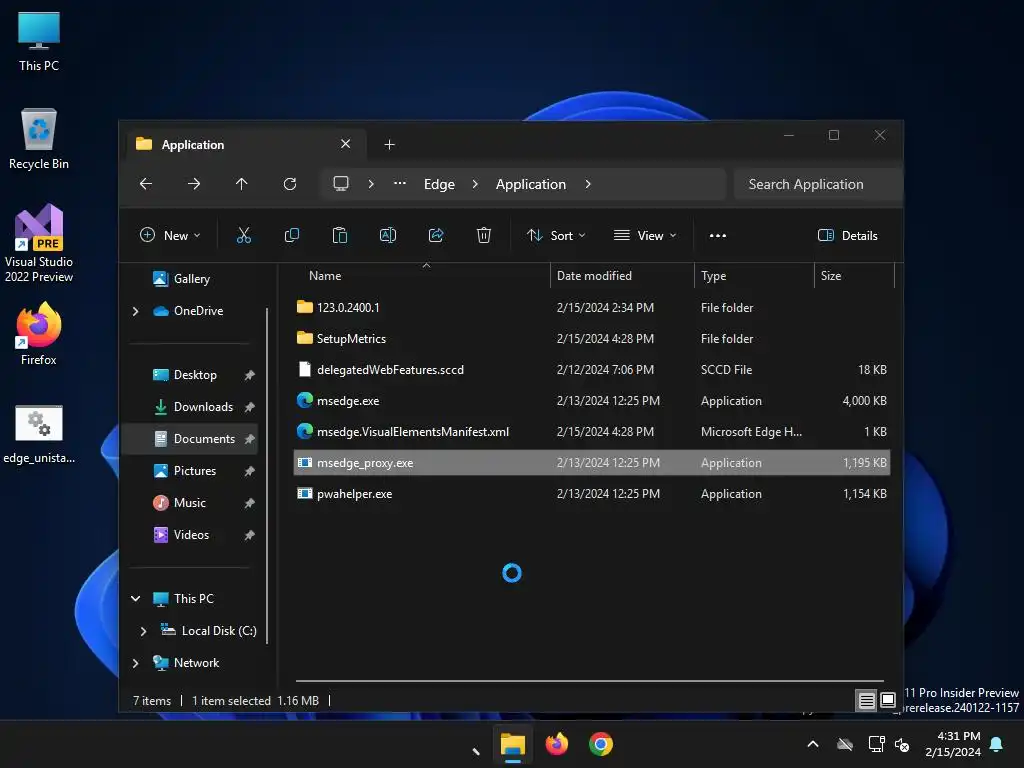Switch to large thumbnails view icon in status bar

(x=888, y=701)
